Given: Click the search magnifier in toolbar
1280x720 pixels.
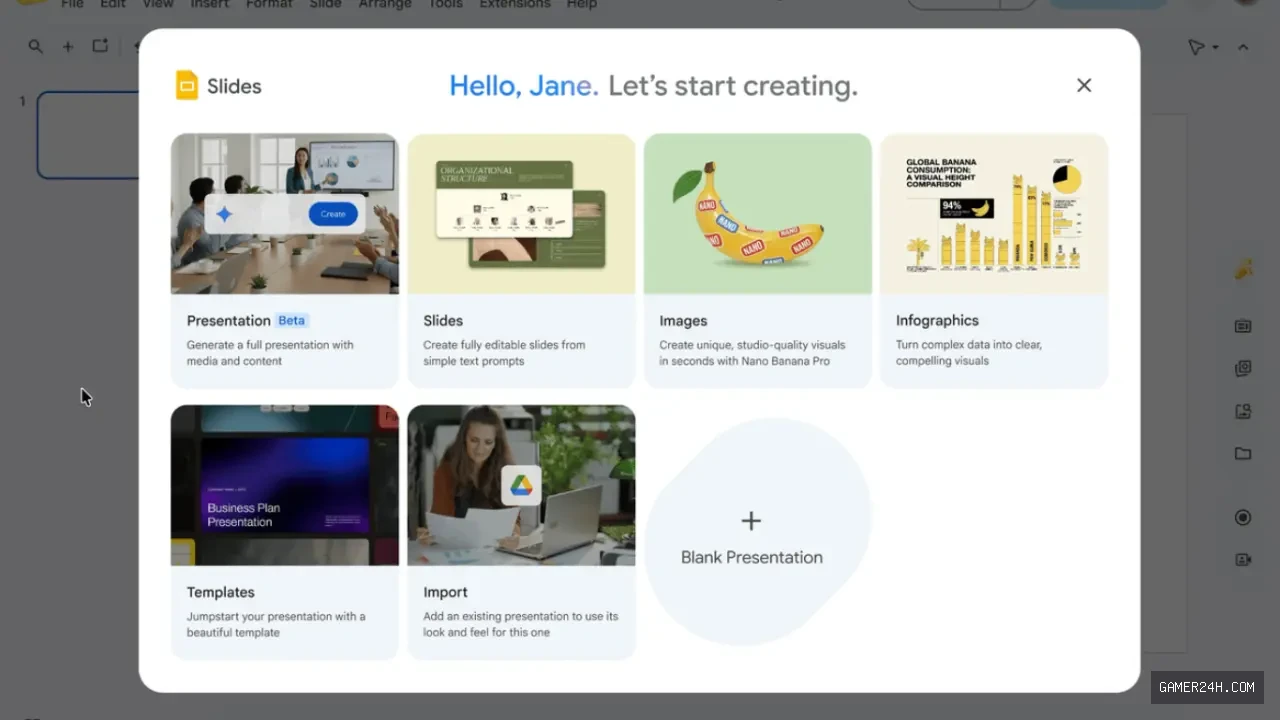Looking at the screenshot, I should point(36,46).
